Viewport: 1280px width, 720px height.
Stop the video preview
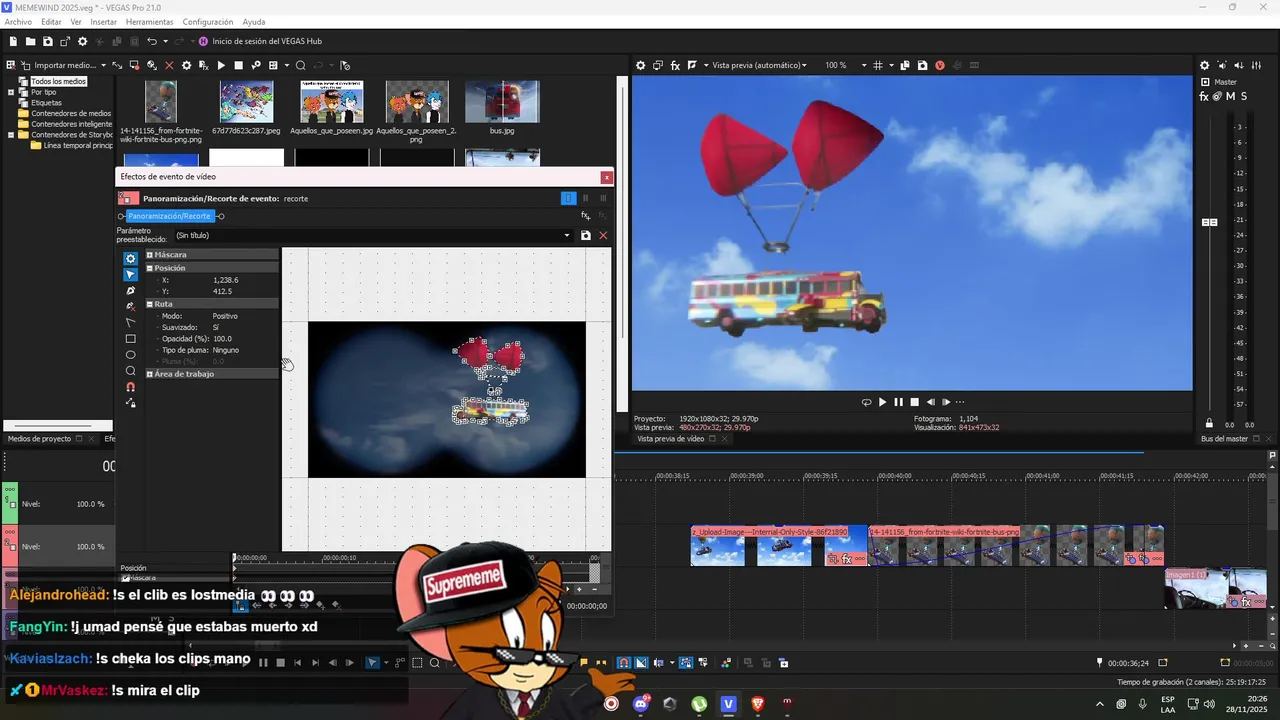pyautogui.click(x=914, y=402)
